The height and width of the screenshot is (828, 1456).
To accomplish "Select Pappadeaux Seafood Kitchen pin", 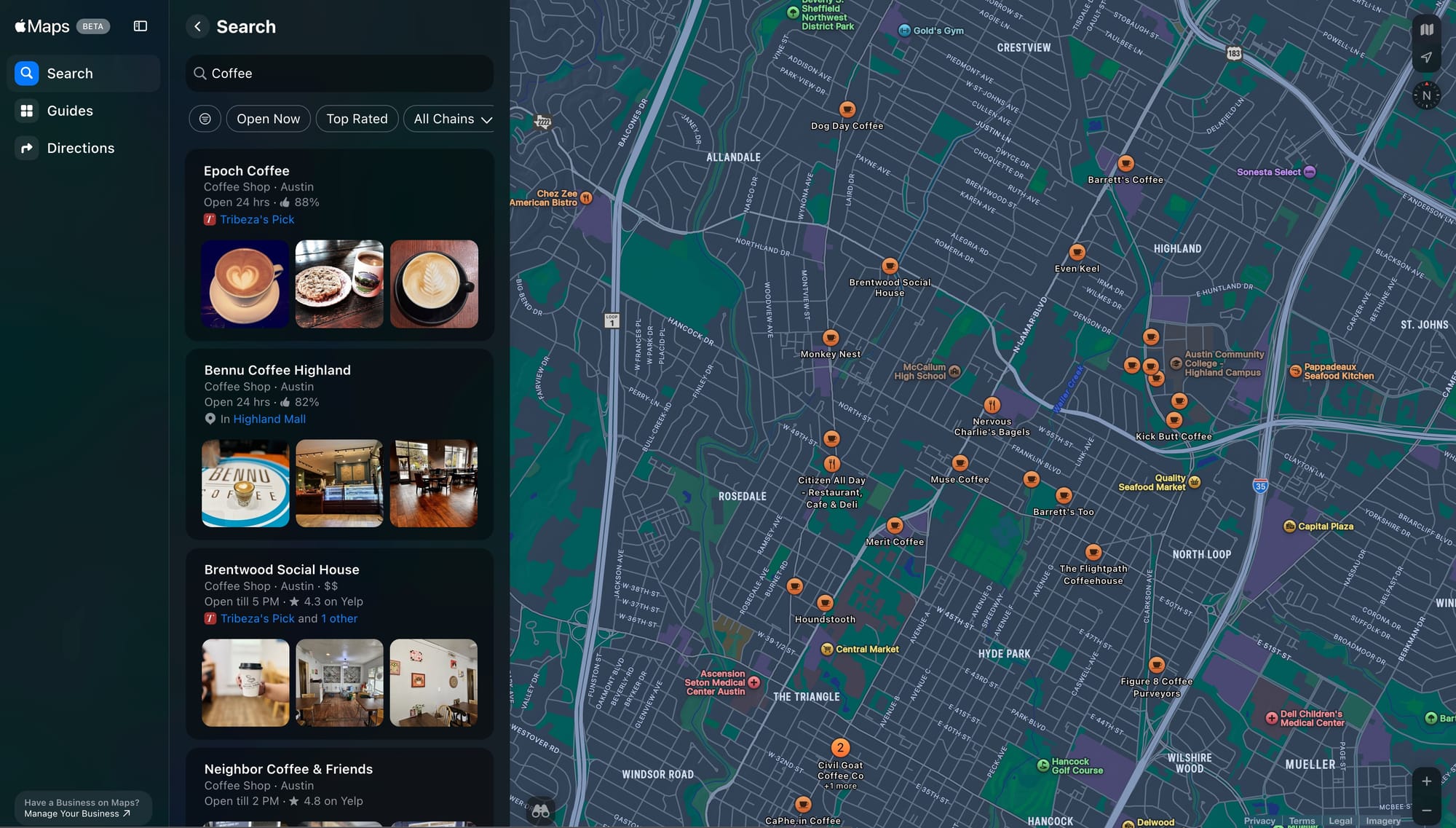I will click(1295, 371).
